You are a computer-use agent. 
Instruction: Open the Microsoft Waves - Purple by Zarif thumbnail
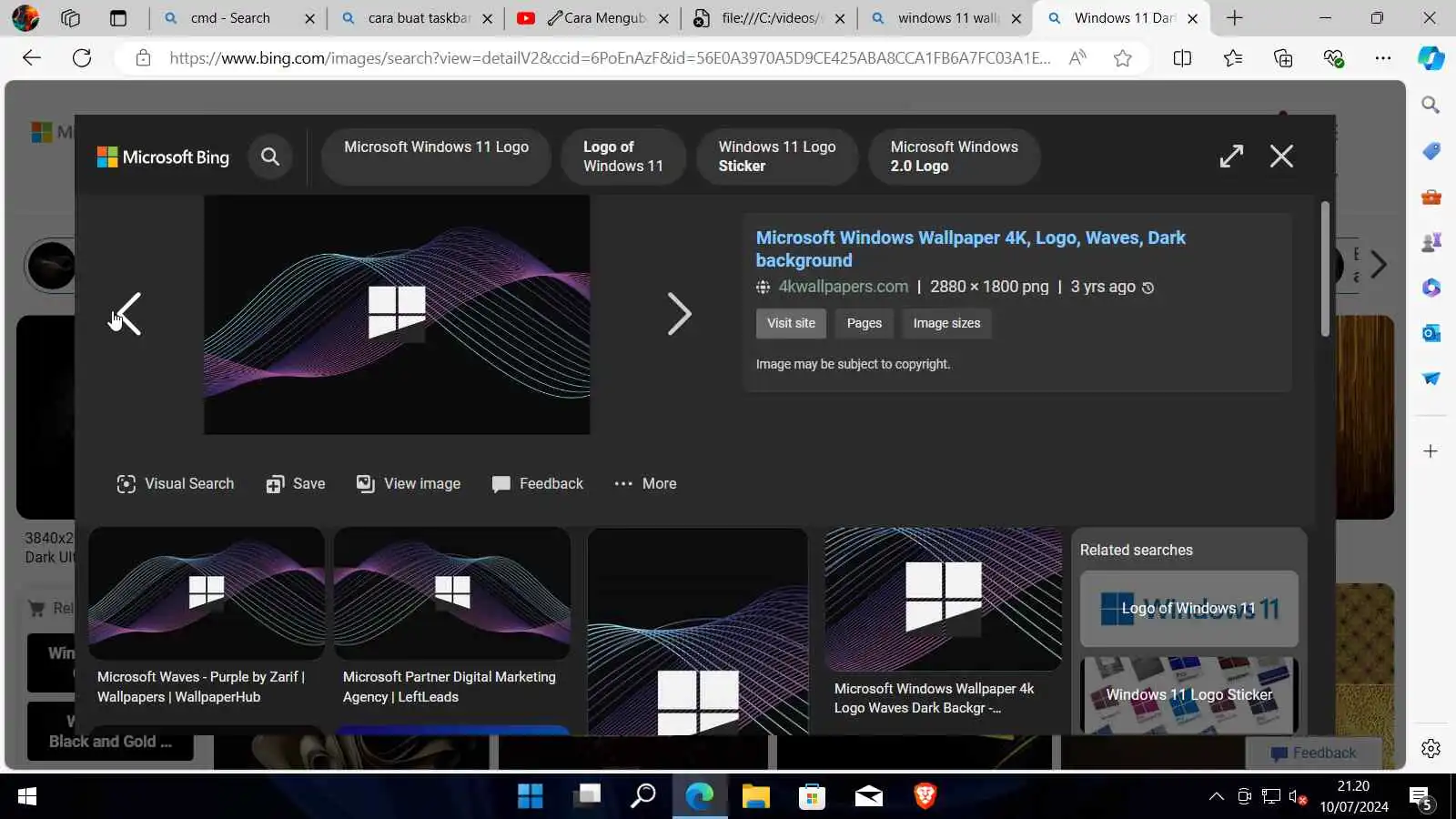(x=207, y=593)
